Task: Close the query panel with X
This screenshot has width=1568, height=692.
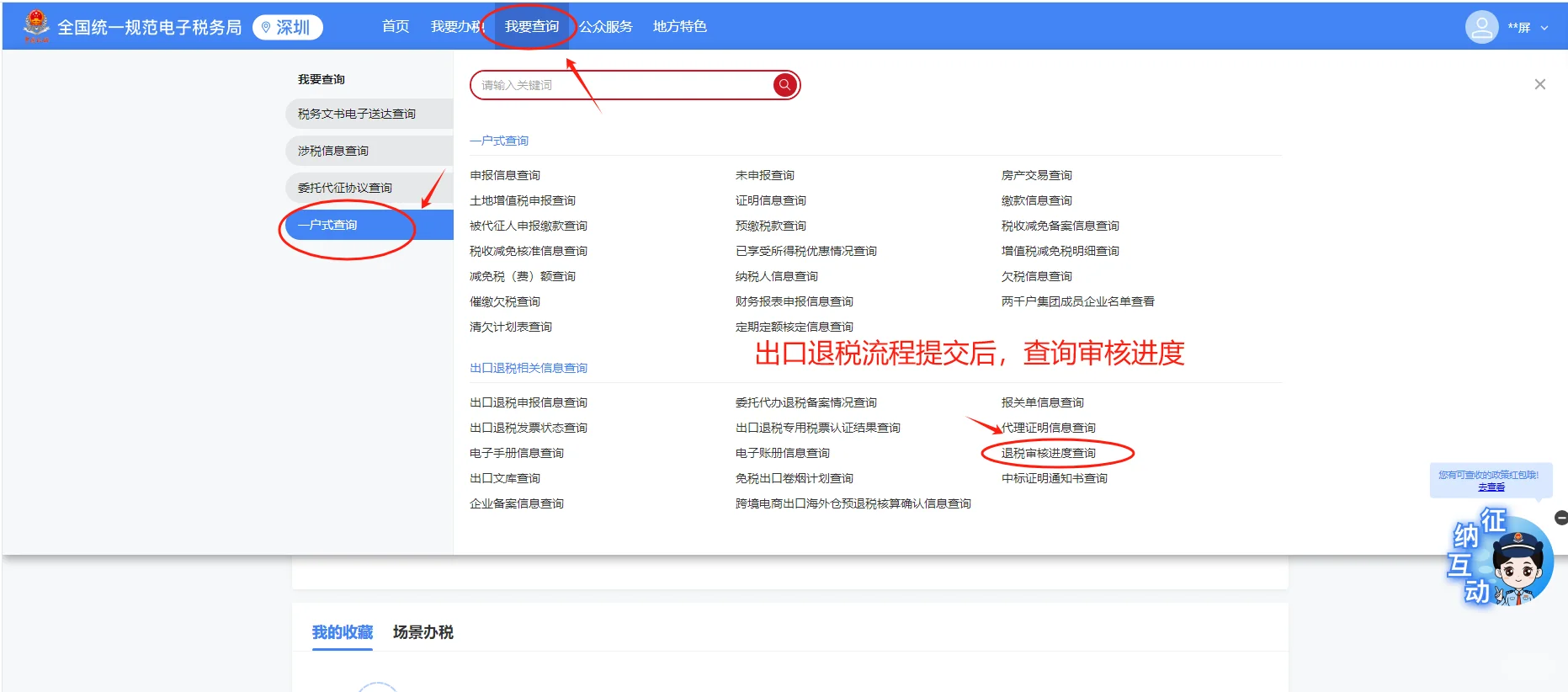Action: (x=1539, y=84)
